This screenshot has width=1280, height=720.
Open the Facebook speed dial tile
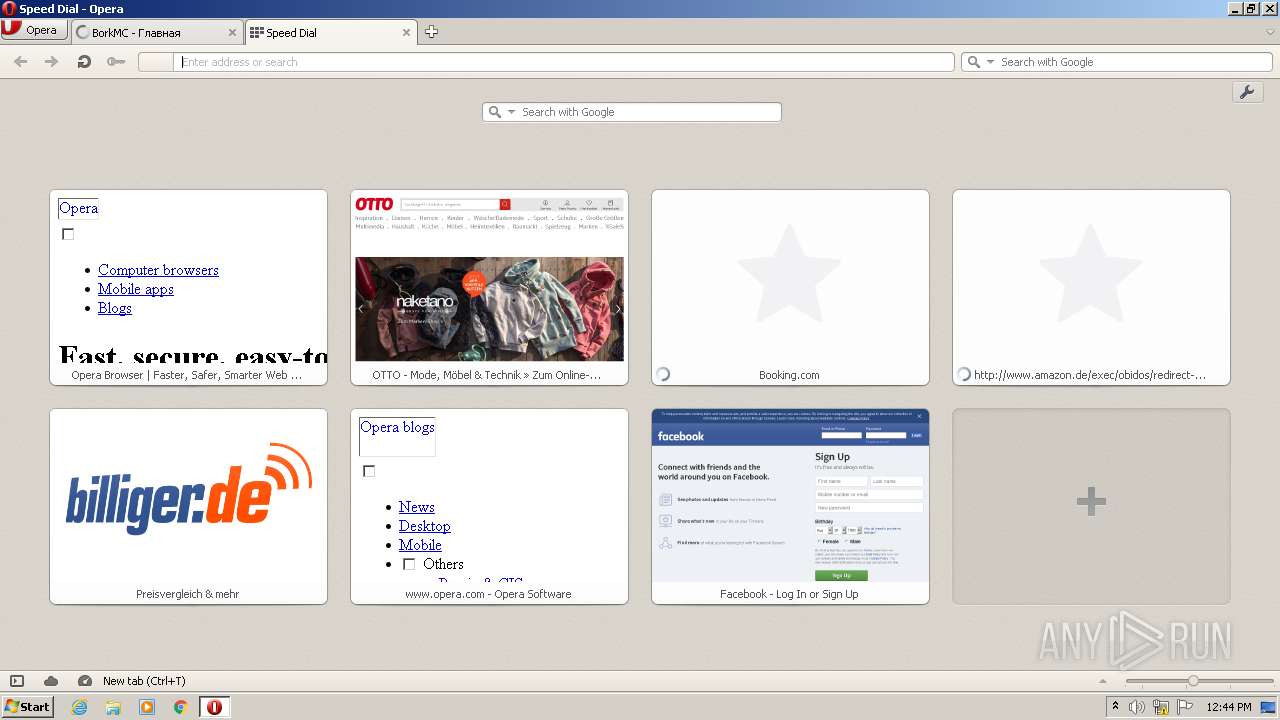point(790,506)
